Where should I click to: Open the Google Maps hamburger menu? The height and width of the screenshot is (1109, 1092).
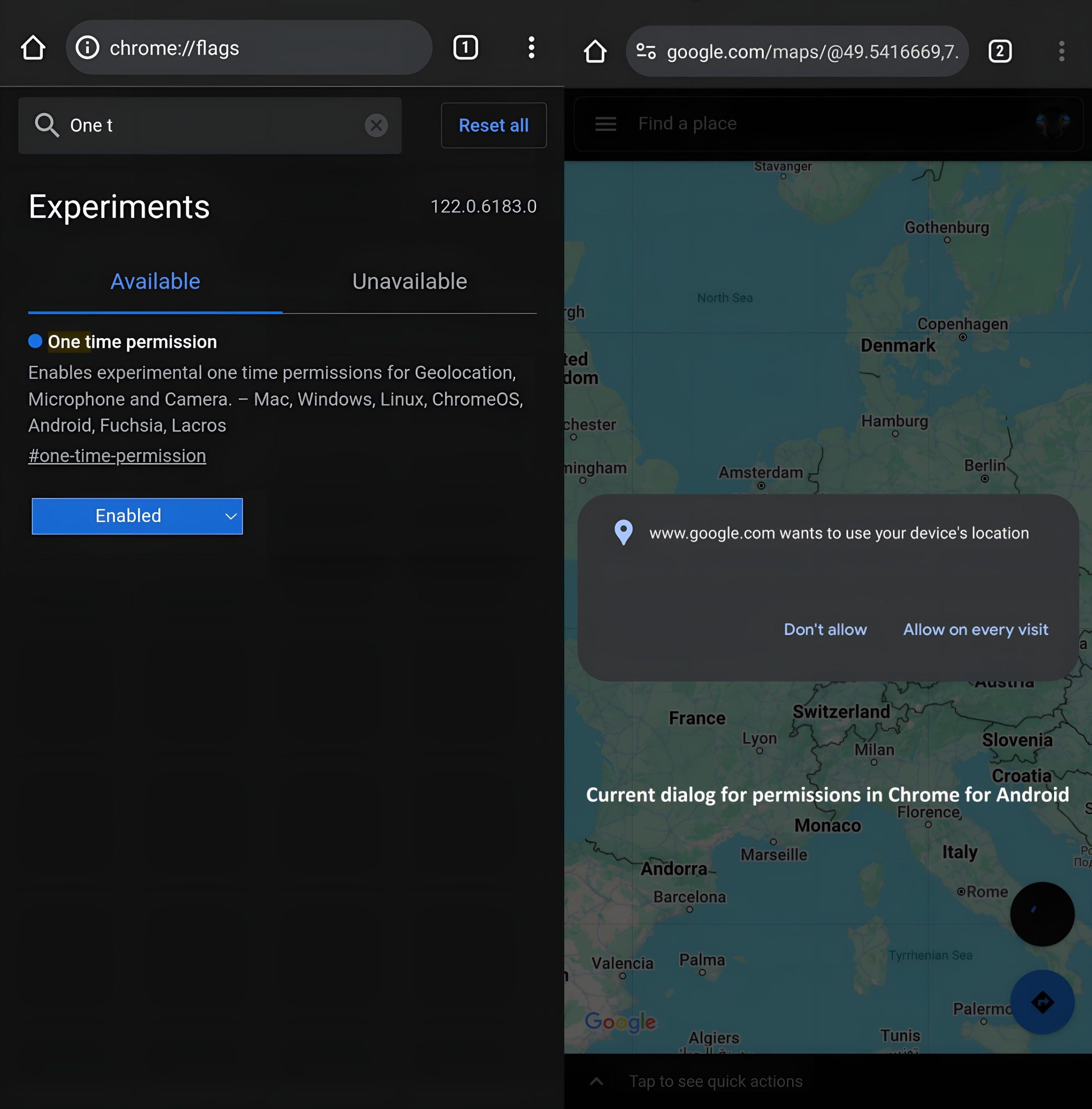coord(605,123)
